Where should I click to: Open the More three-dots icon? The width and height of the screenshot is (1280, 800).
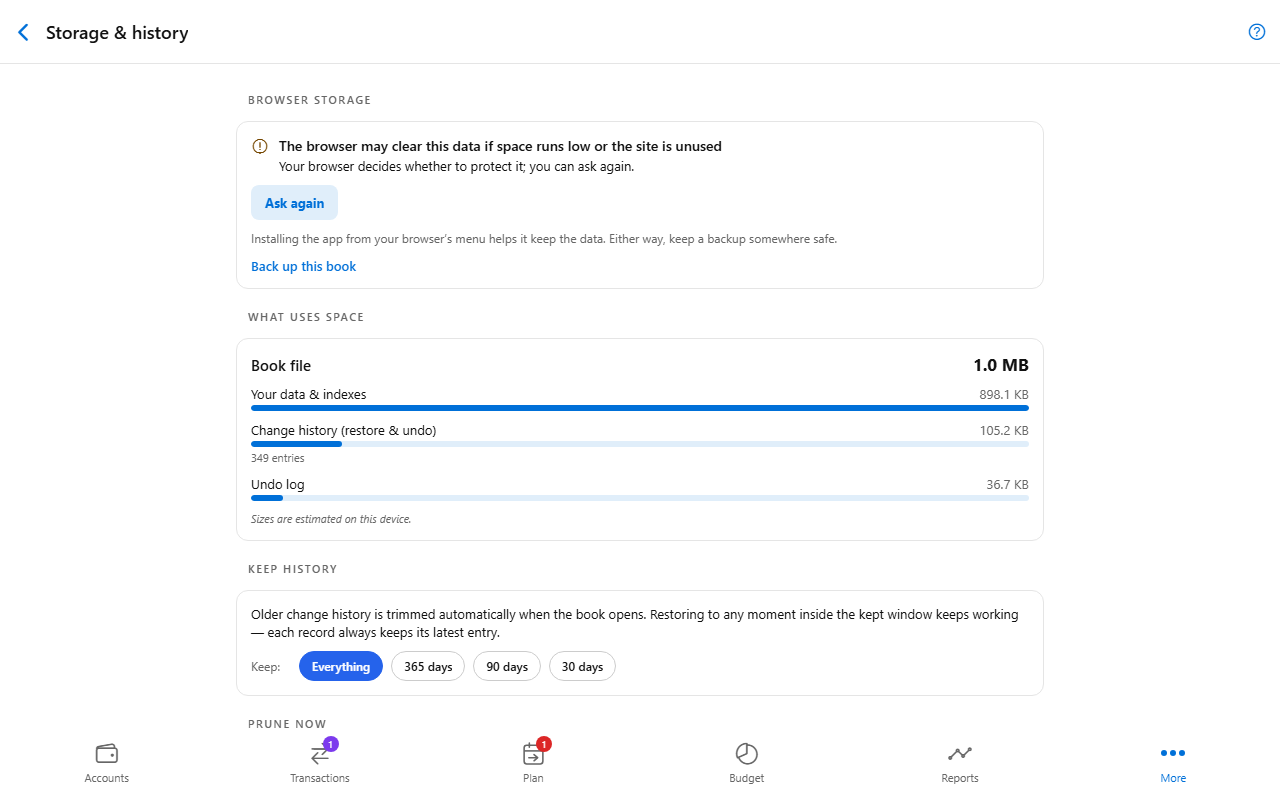pos(1173,753)
